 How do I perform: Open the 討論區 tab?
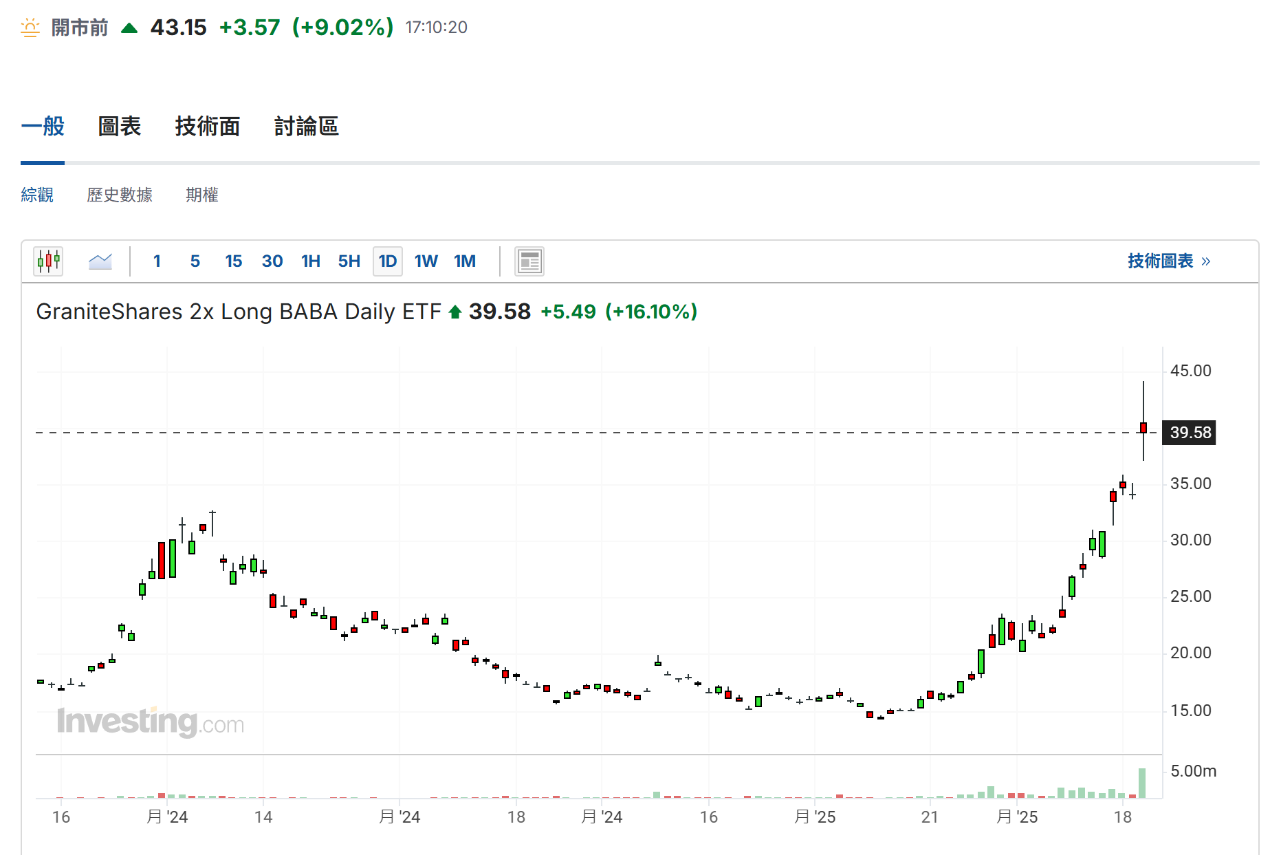click(x=306, y=127)
